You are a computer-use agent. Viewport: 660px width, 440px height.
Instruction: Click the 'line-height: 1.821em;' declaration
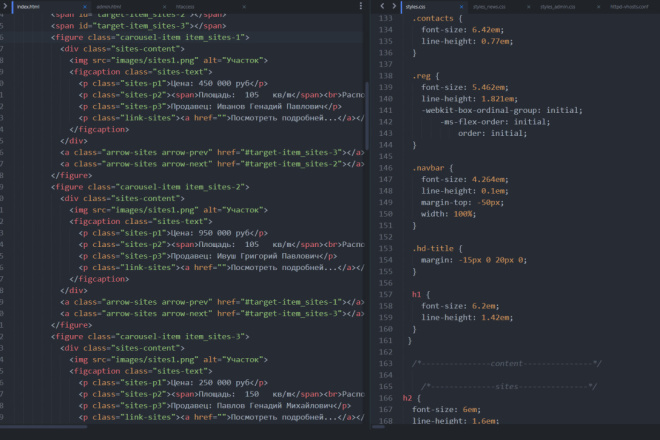tap(469, 99)
